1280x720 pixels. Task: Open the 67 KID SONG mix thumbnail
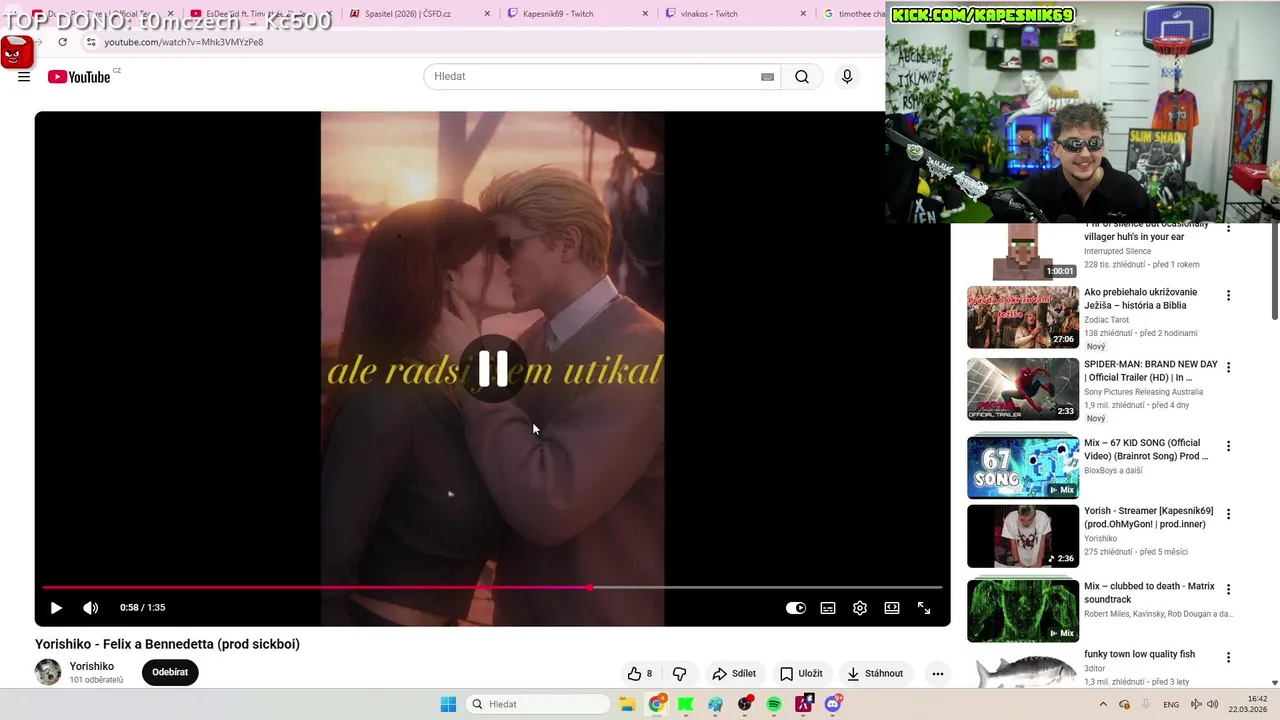point(1023,467)
